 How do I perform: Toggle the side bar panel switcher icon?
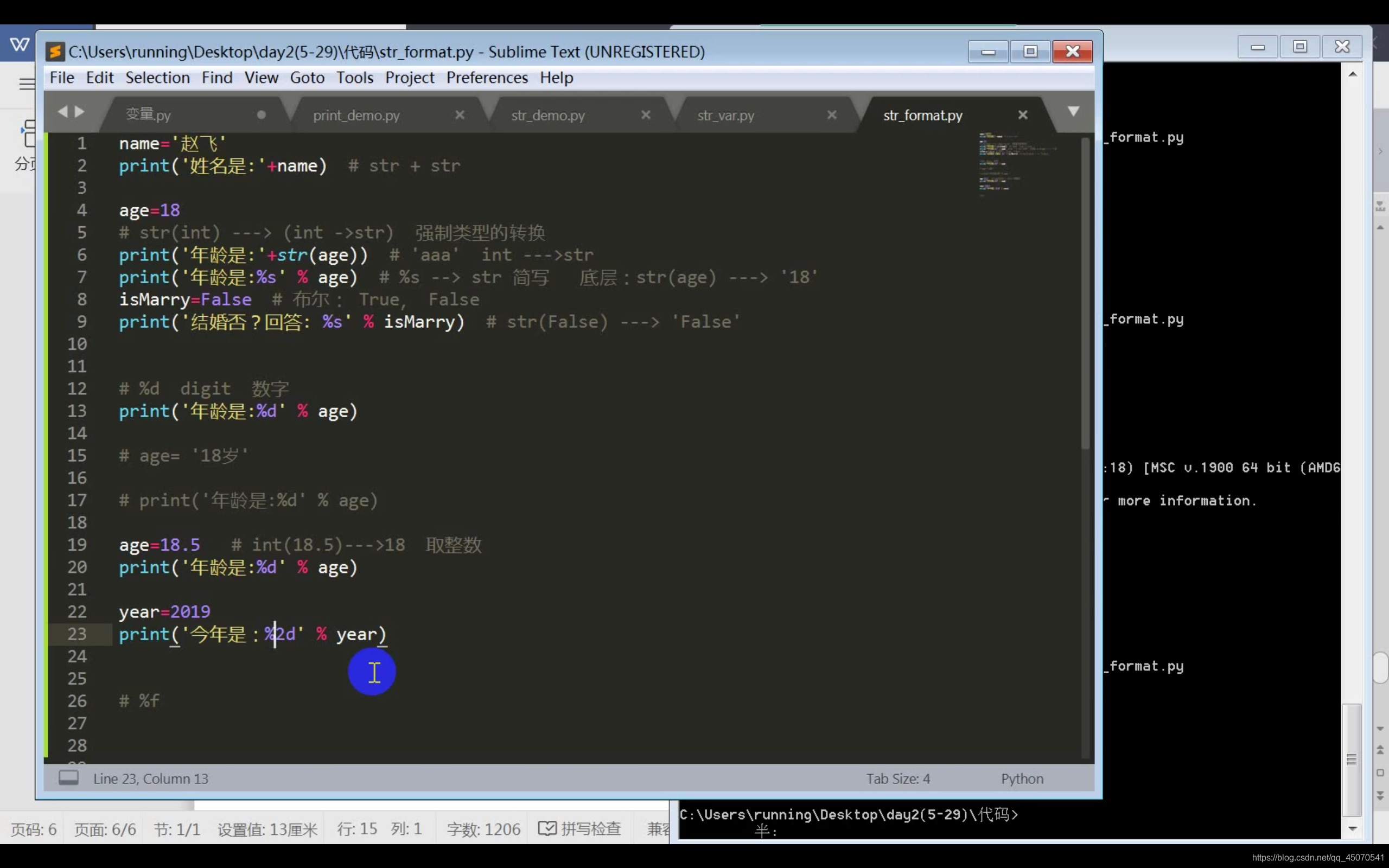pos(68,778)
